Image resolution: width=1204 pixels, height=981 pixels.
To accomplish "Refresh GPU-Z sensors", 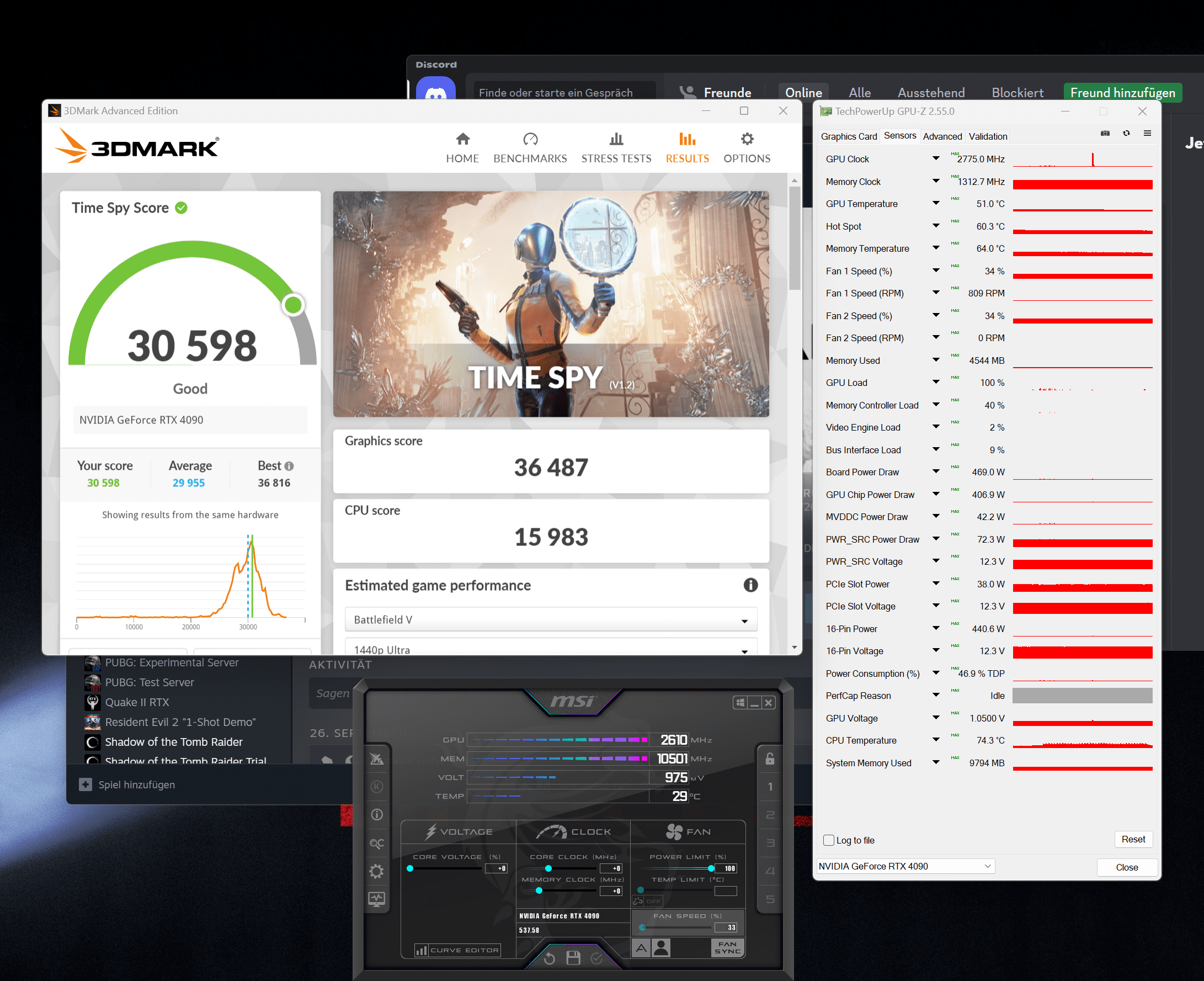I will pos(1126,134).
